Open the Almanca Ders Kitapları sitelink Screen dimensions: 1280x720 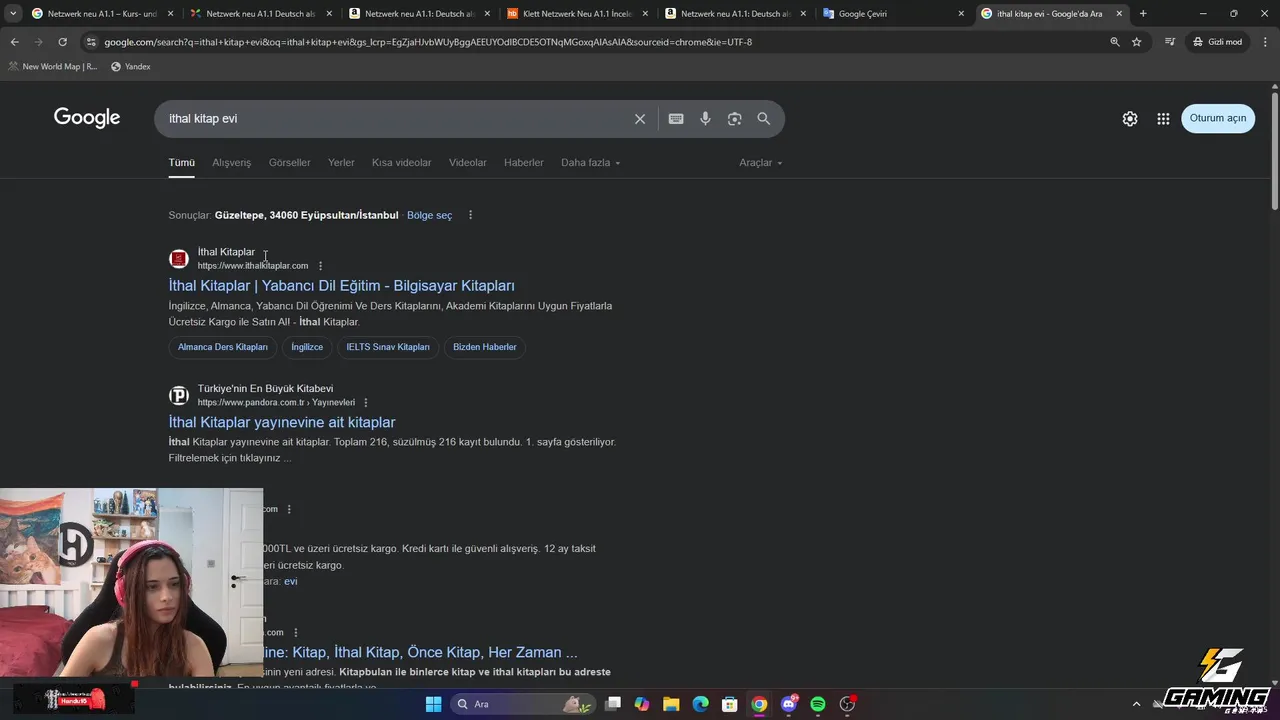click(223, 347)
